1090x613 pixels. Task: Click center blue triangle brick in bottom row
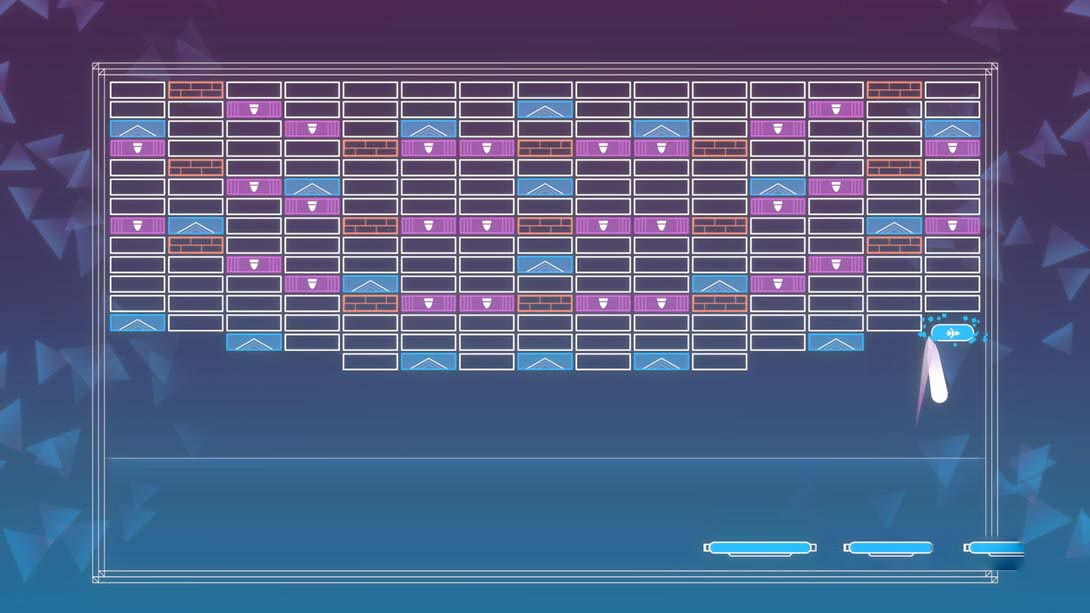pos(545,361)
